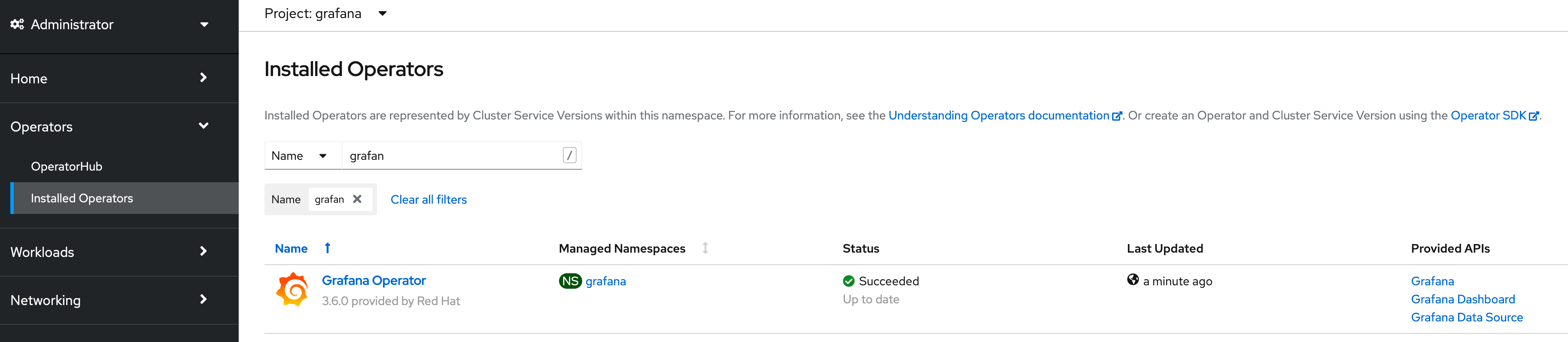Open the Grafana Data Source API link

tap(1467, 317)
